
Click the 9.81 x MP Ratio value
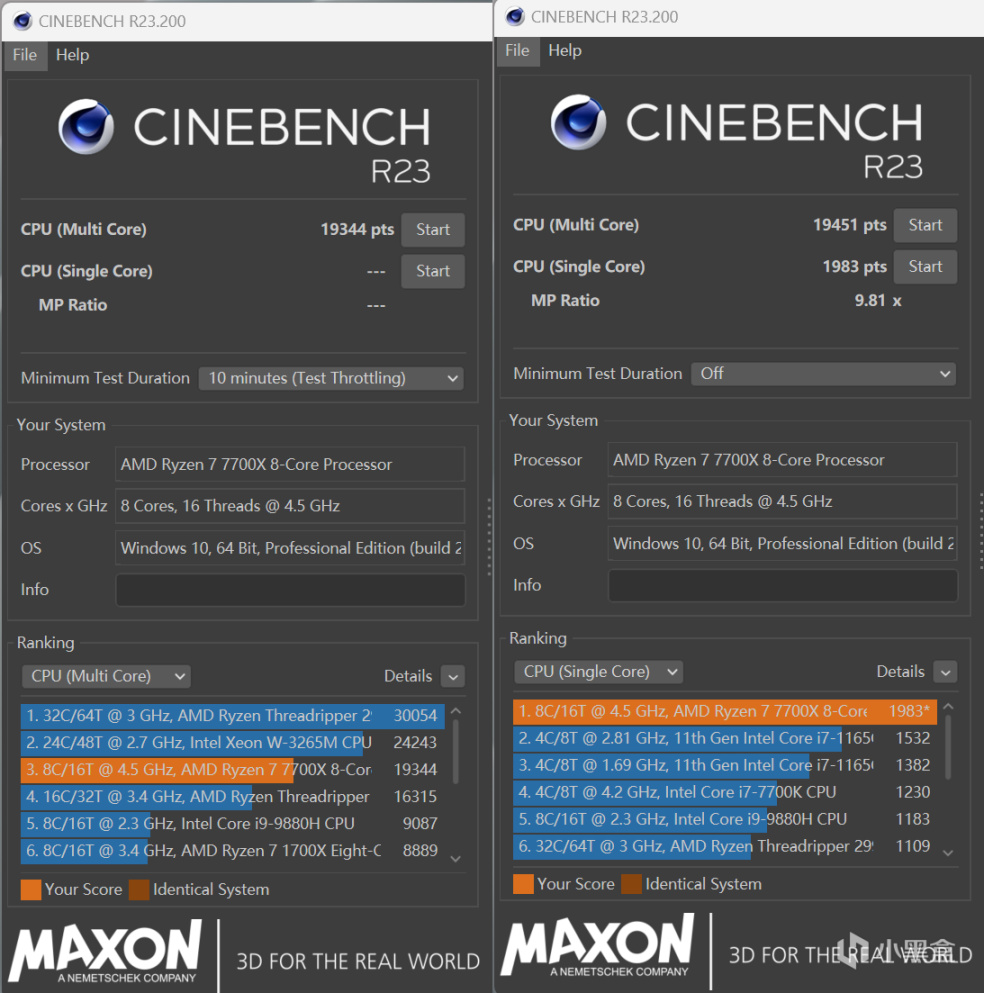[878, 300]
